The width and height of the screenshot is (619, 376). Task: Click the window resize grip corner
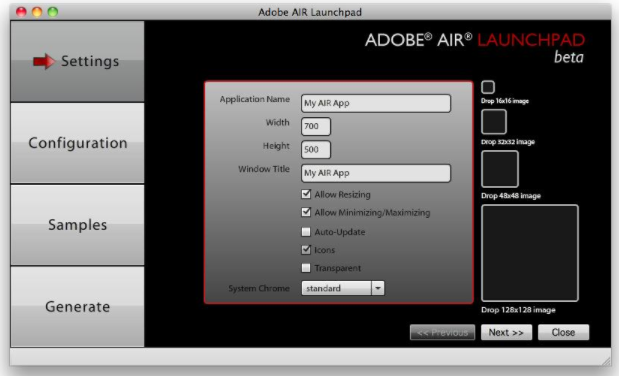pos(606,360)
